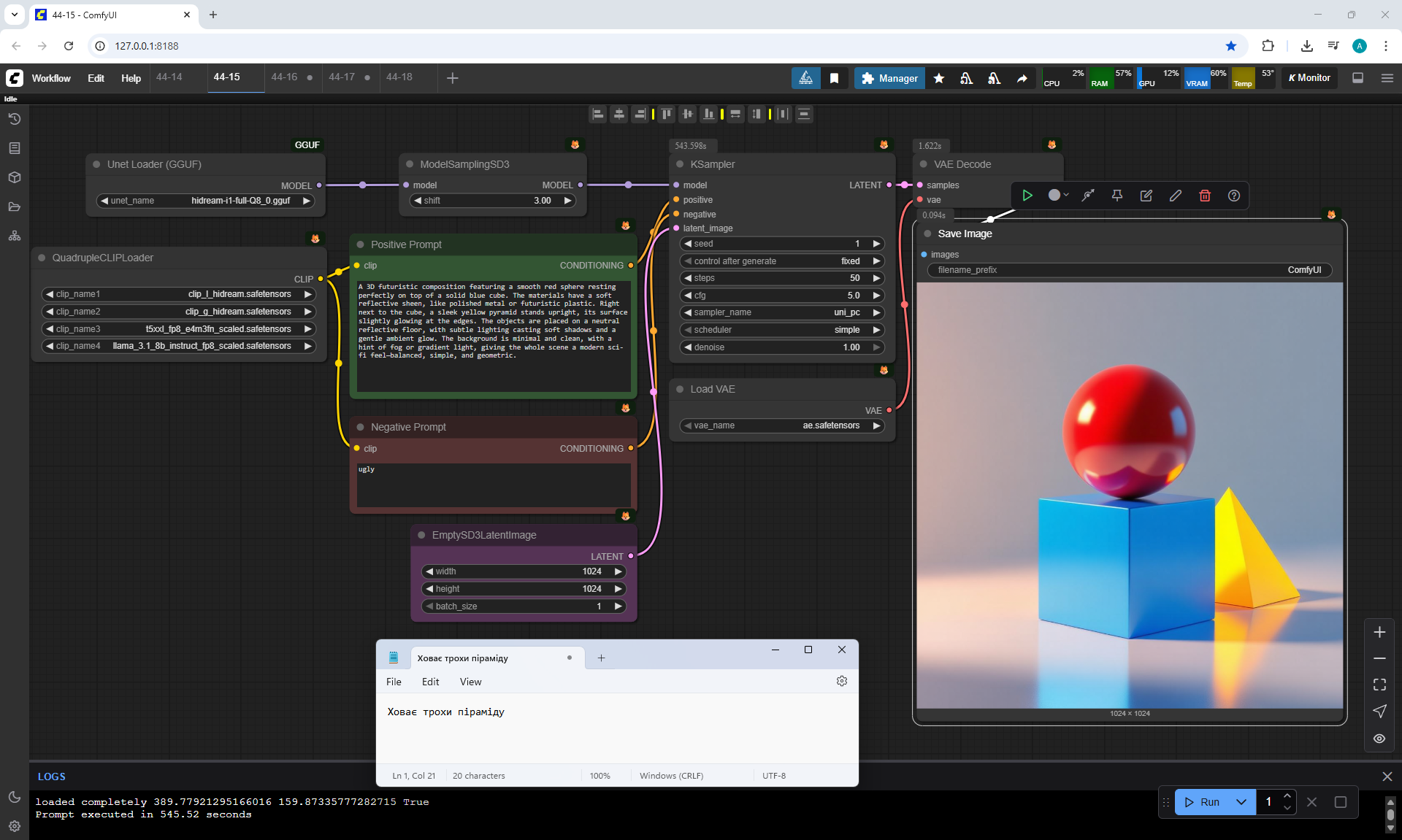Open the Workflow menu

(x=51, y=78)
